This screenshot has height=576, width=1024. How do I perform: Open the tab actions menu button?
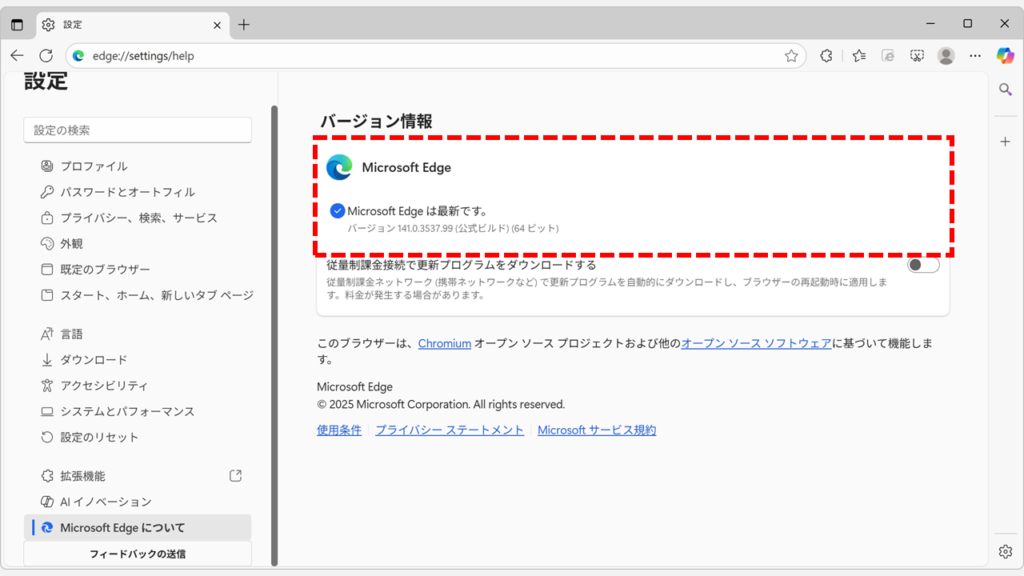pos(17,24)
